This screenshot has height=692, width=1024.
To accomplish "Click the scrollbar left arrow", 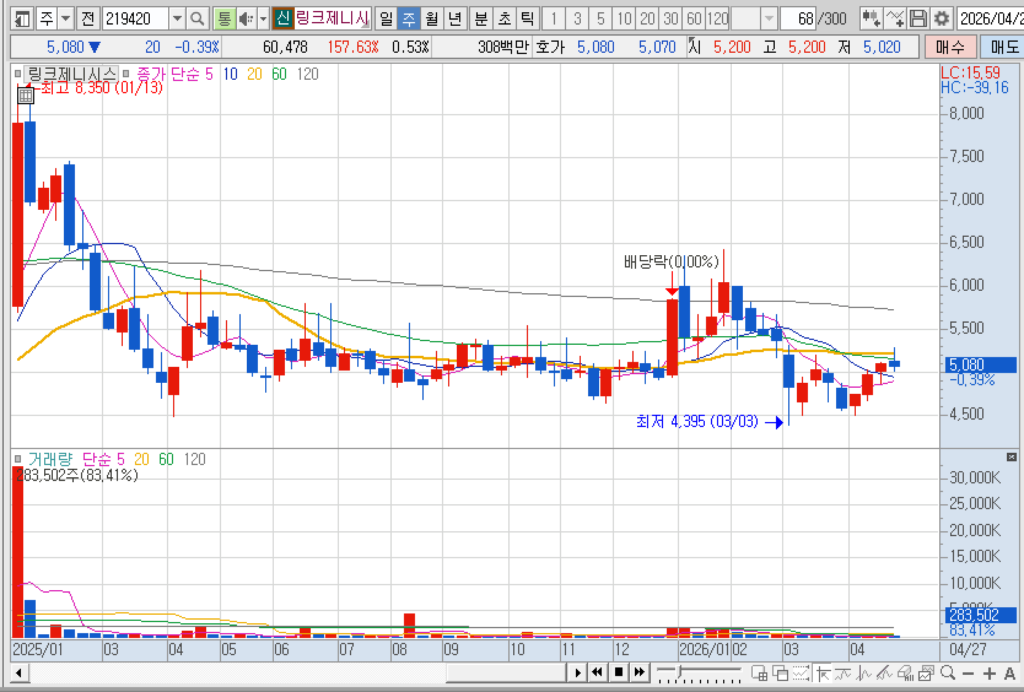I will (x=18, y=672).
